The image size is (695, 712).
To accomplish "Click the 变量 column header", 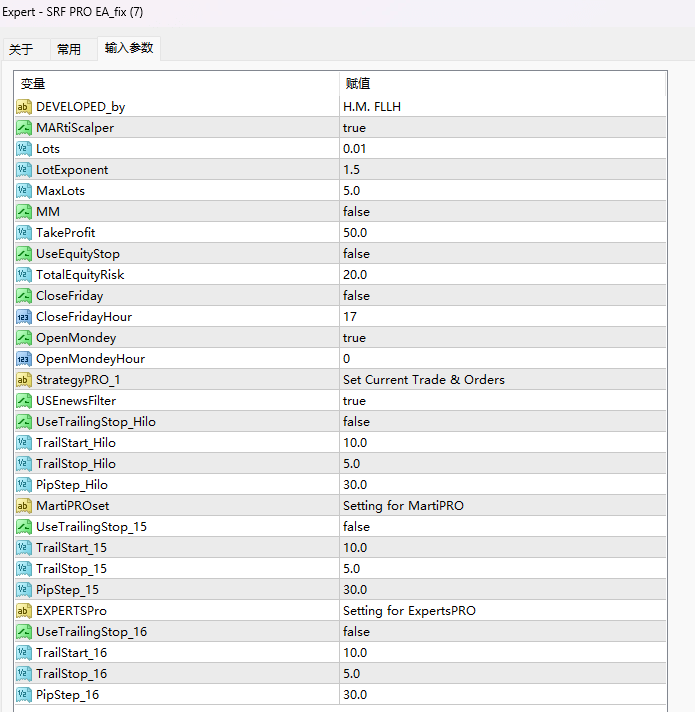I will click(x=177, y=84).
